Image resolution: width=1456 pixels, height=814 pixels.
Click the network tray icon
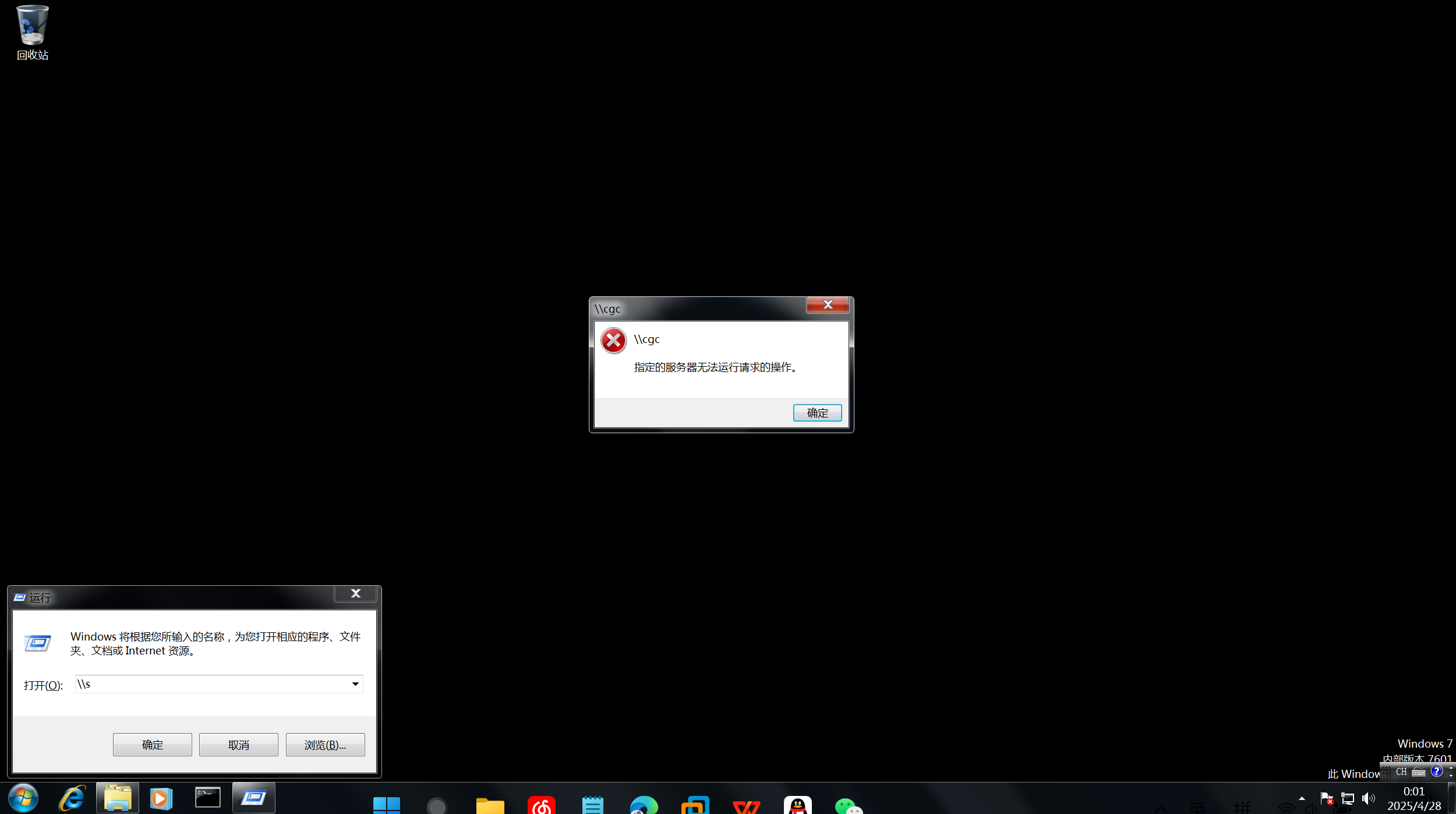(x=1347, y=798)
